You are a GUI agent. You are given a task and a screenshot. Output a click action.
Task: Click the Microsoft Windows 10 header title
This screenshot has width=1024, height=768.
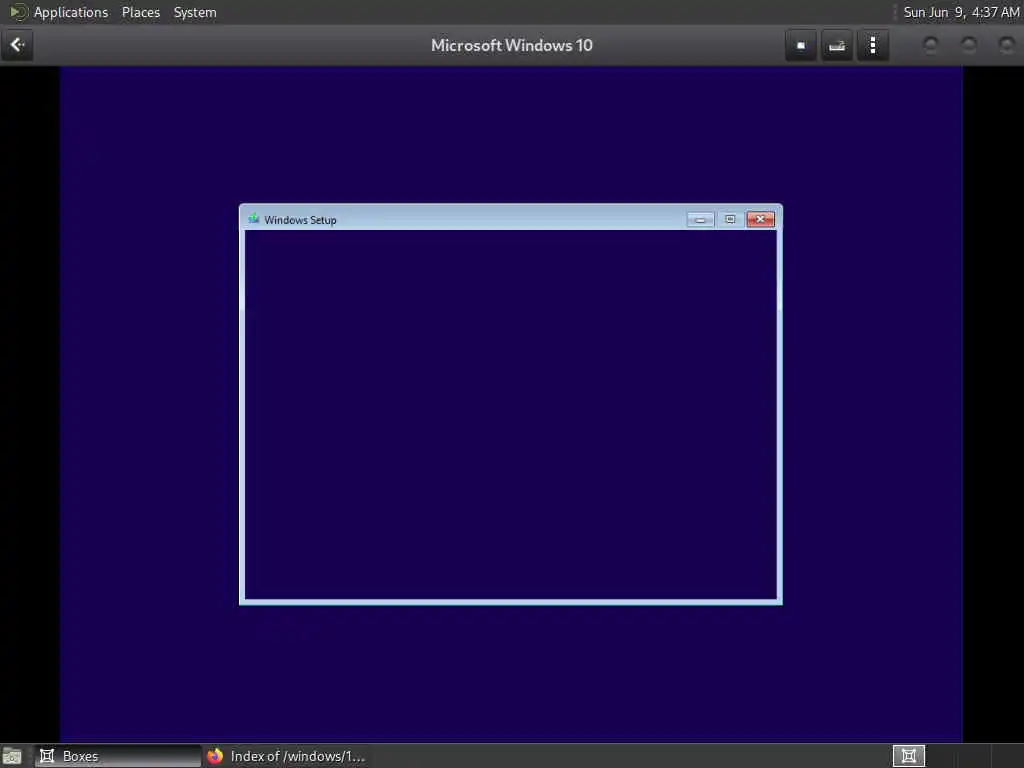tap(511, 45)
